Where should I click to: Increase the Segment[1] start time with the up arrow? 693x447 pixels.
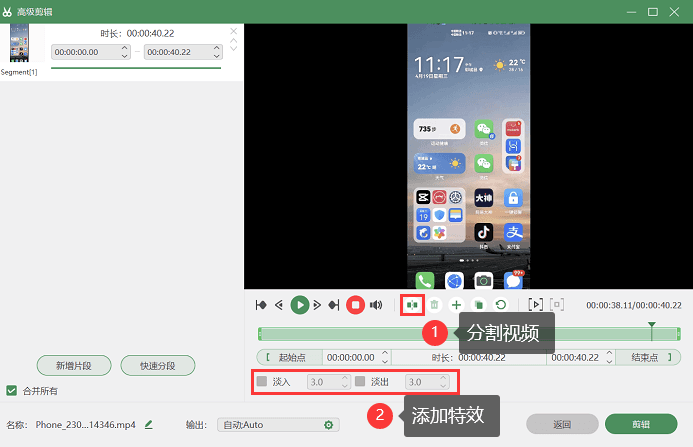pos(125,48)
